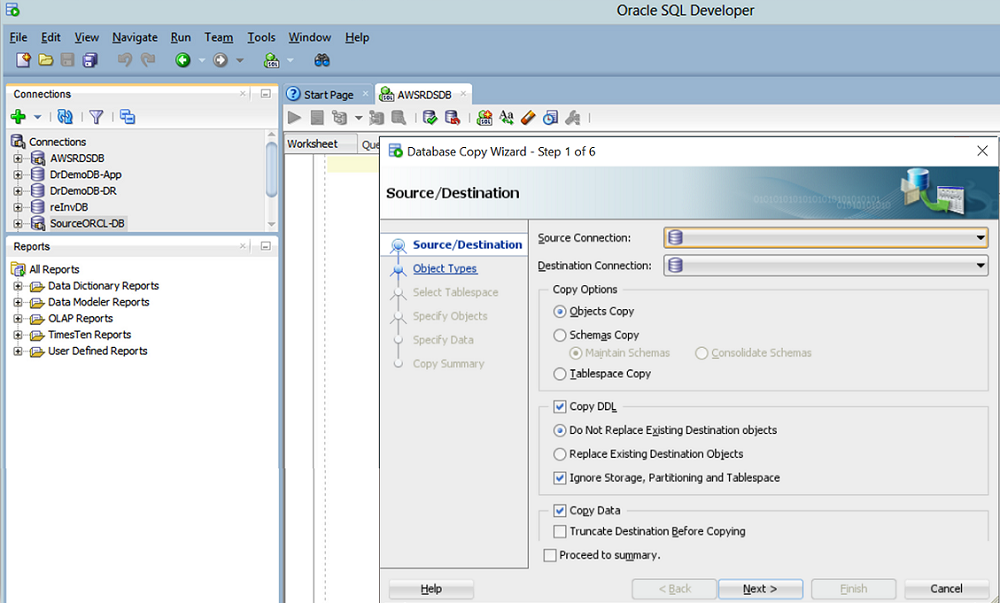Create a new connection with the green plus icon
1000x603 pixels.
20,117
